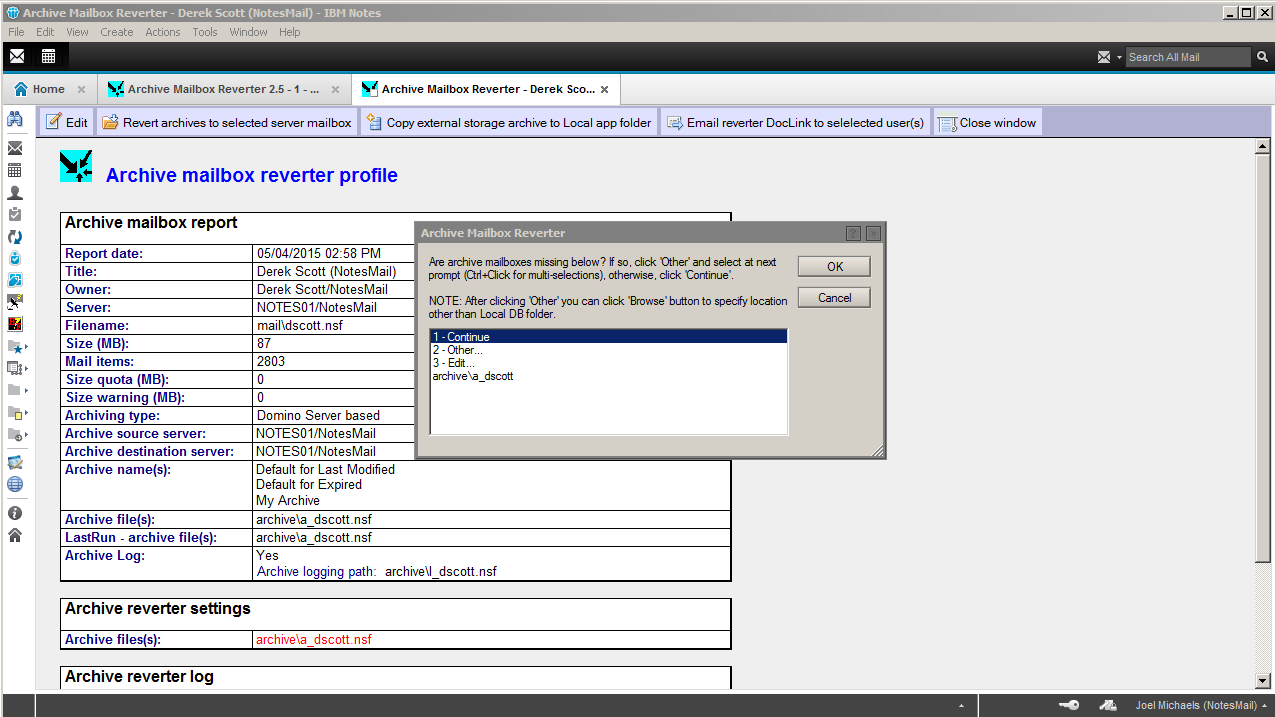Click the magnifier search button in top bar
Image resolution: width=1276 pixels, height=717 pixels.
coord(1262,57)
